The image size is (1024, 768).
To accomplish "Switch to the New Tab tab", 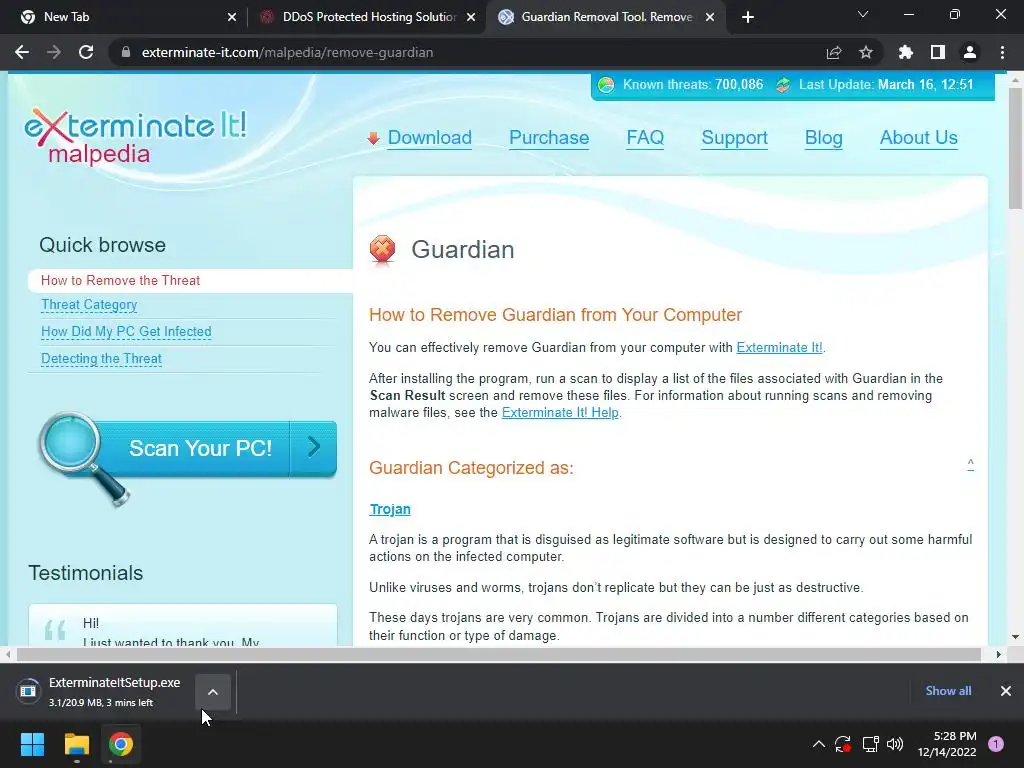I will tap(124, 17).
